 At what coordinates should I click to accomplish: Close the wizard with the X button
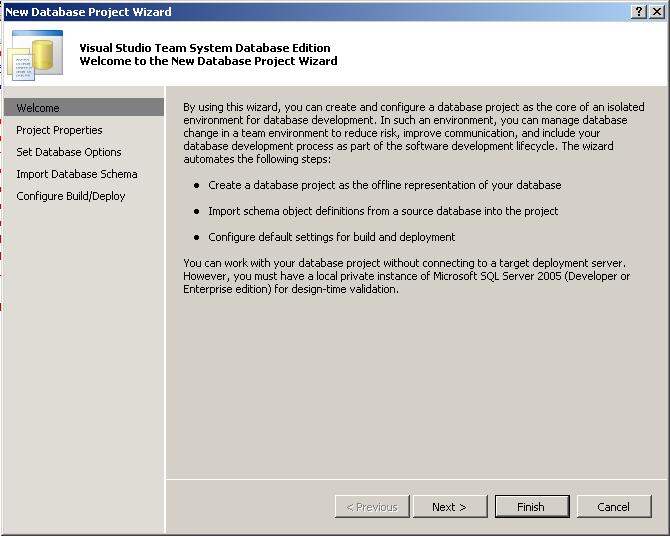point(657,12)
